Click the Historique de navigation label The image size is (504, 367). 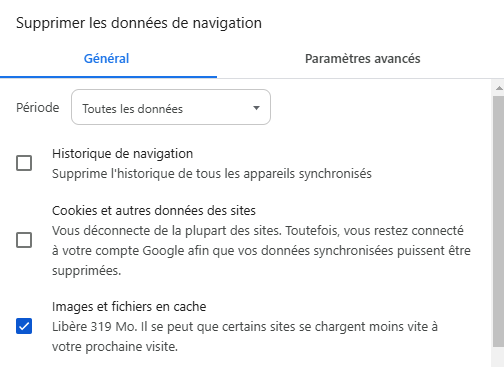point(122,154)
